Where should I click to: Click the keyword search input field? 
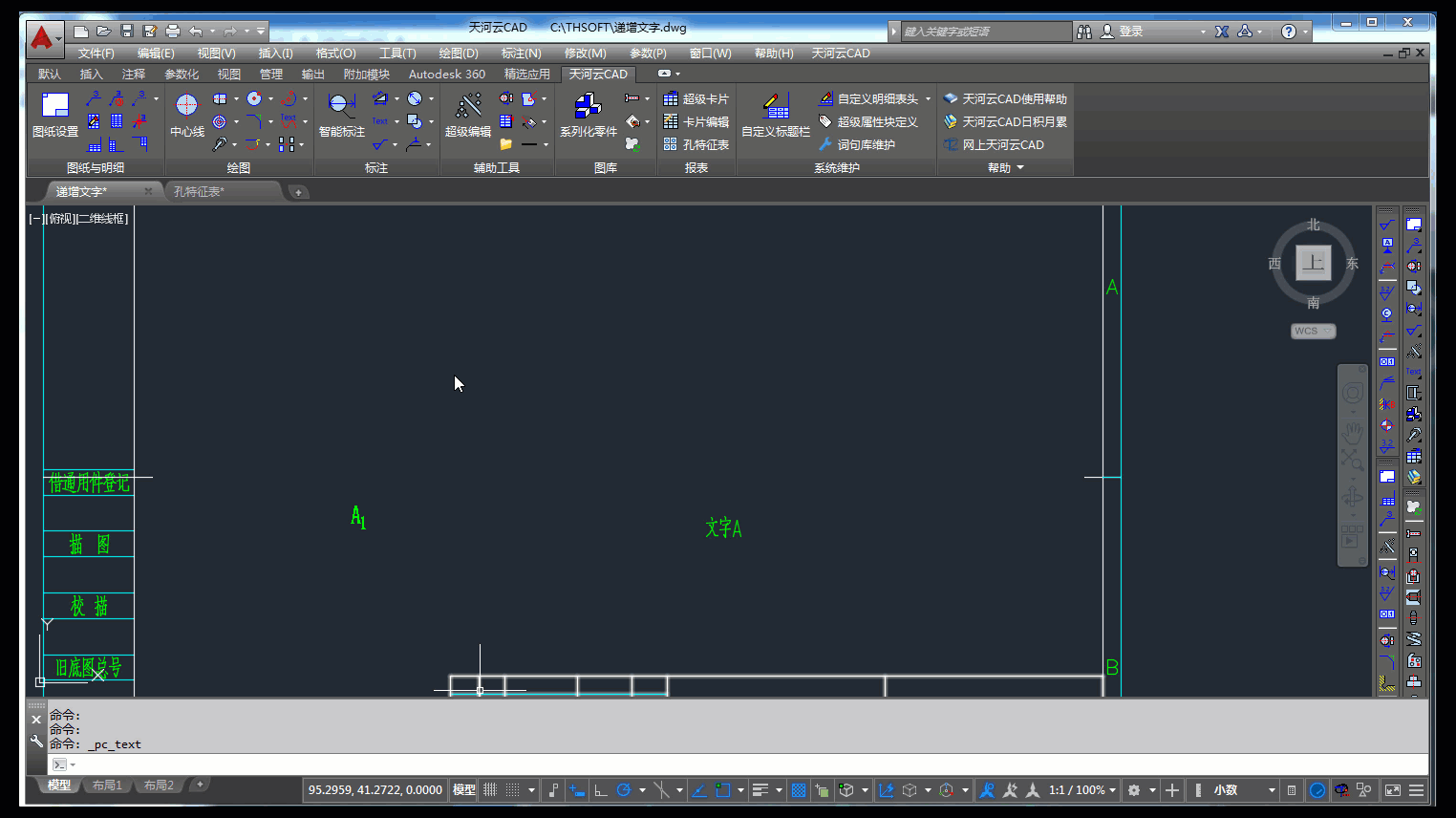[x=985, y=32]
